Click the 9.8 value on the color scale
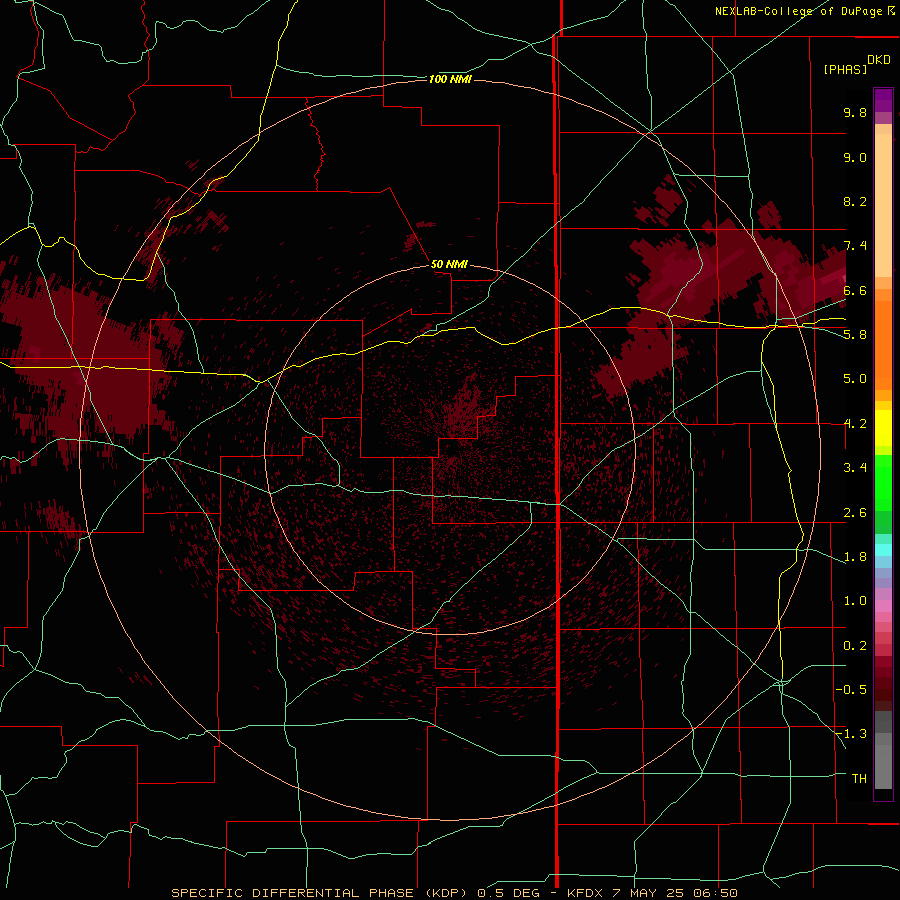This screenshot has height=900, width=900. tap(855, 112)
